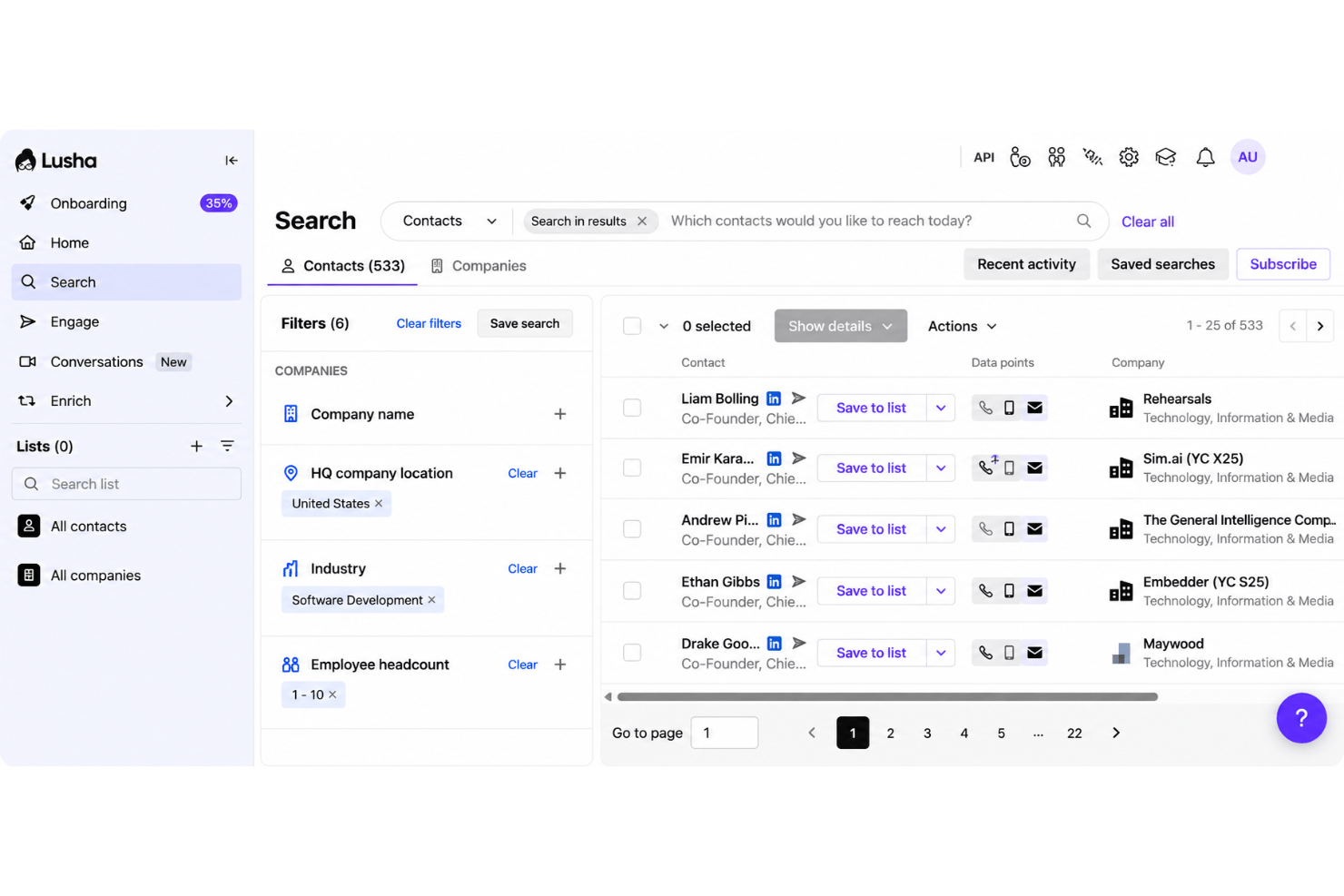The image size is (1344, 896).
Task: Select the Contacts (533) tab
Action: click(342, 266)
